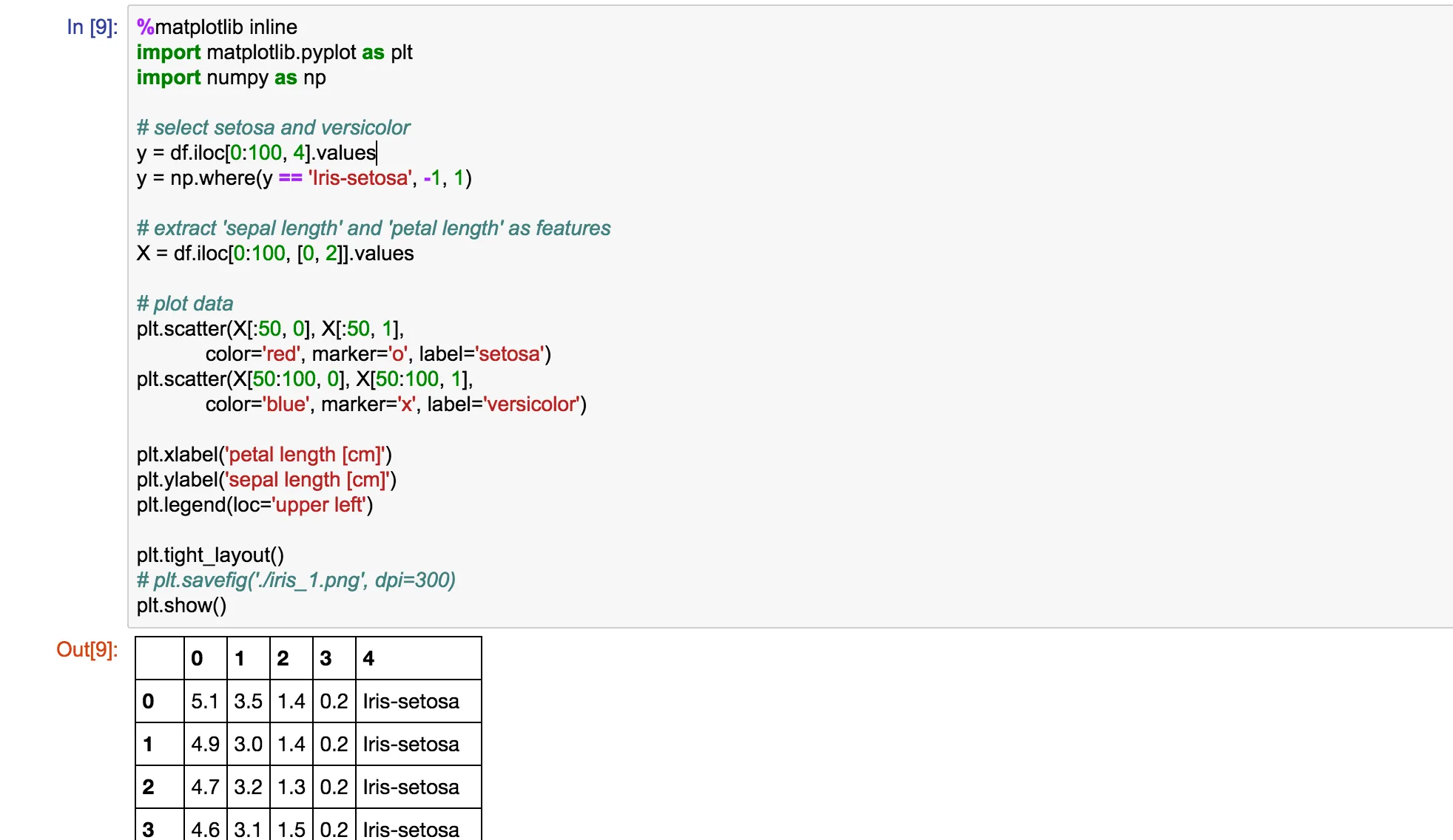The width and height of the screenshot is (1453, 840).
Task: Click the plt.xlabel line
Action: (x=264, y=455)
